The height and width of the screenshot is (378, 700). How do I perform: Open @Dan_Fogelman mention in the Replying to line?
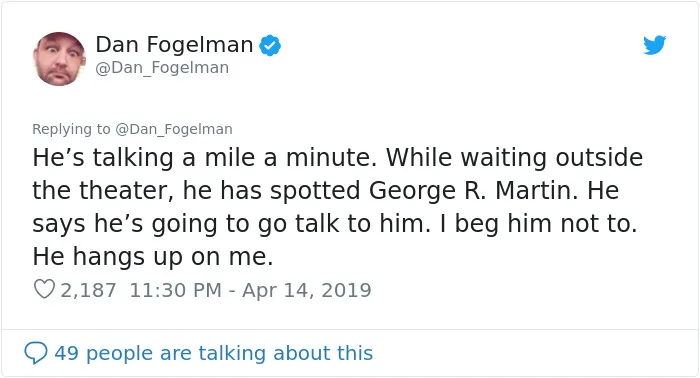[174, 129]
